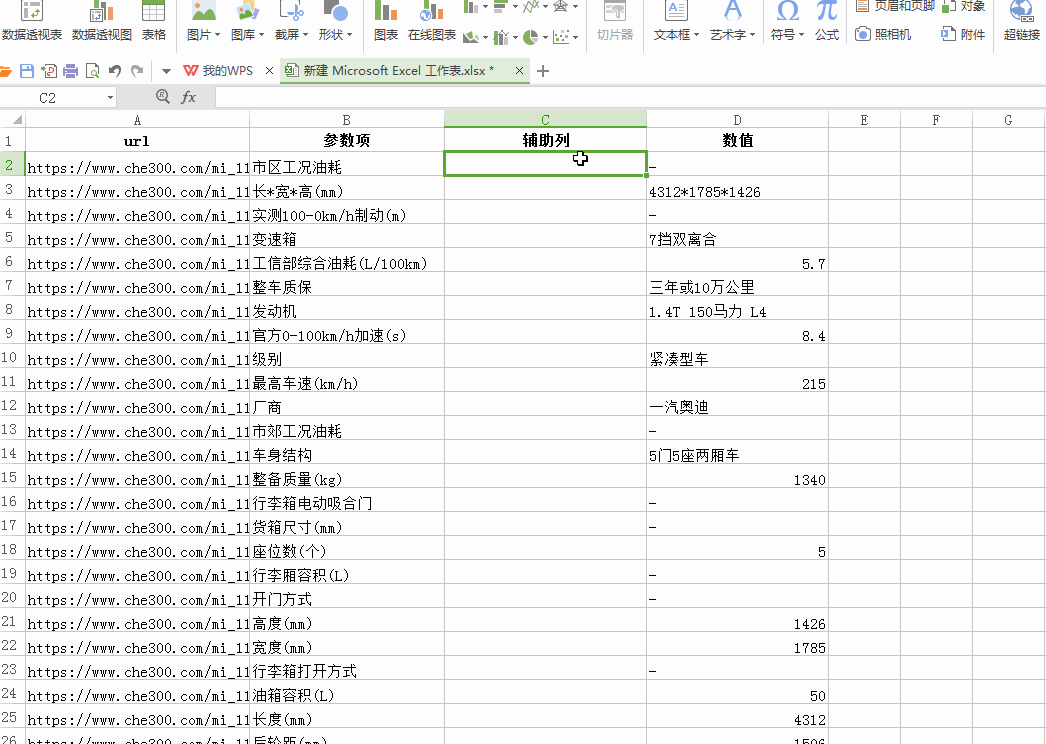The height and width of the screenshot is (744, 1046).
Task: Click the formula bar input field
Action: 630,97
